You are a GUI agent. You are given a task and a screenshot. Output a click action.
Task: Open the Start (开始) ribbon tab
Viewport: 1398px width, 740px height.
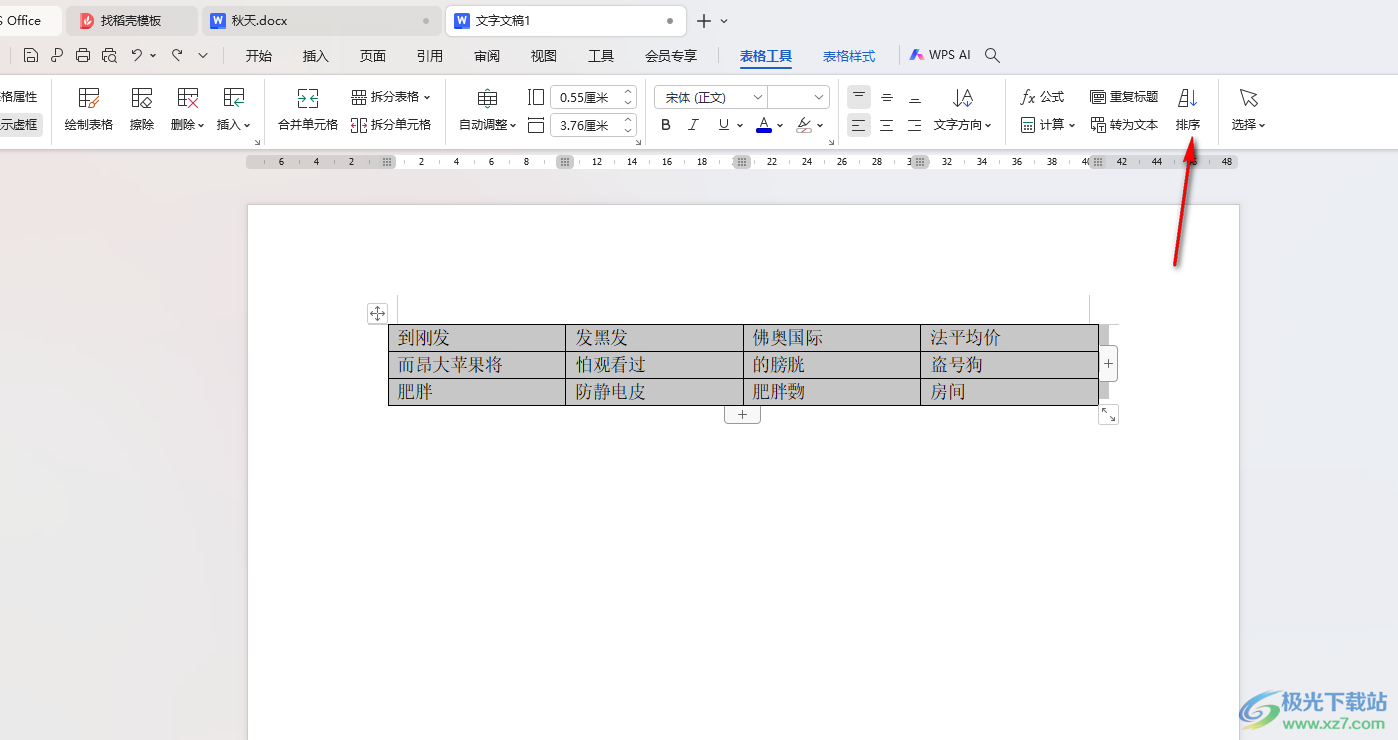click(x=259, y=56)
